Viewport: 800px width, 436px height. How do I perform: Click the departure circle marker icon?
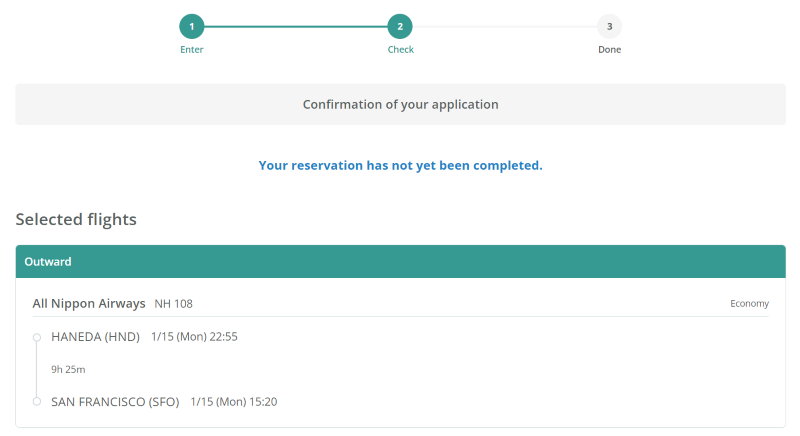tap(37, 338)
